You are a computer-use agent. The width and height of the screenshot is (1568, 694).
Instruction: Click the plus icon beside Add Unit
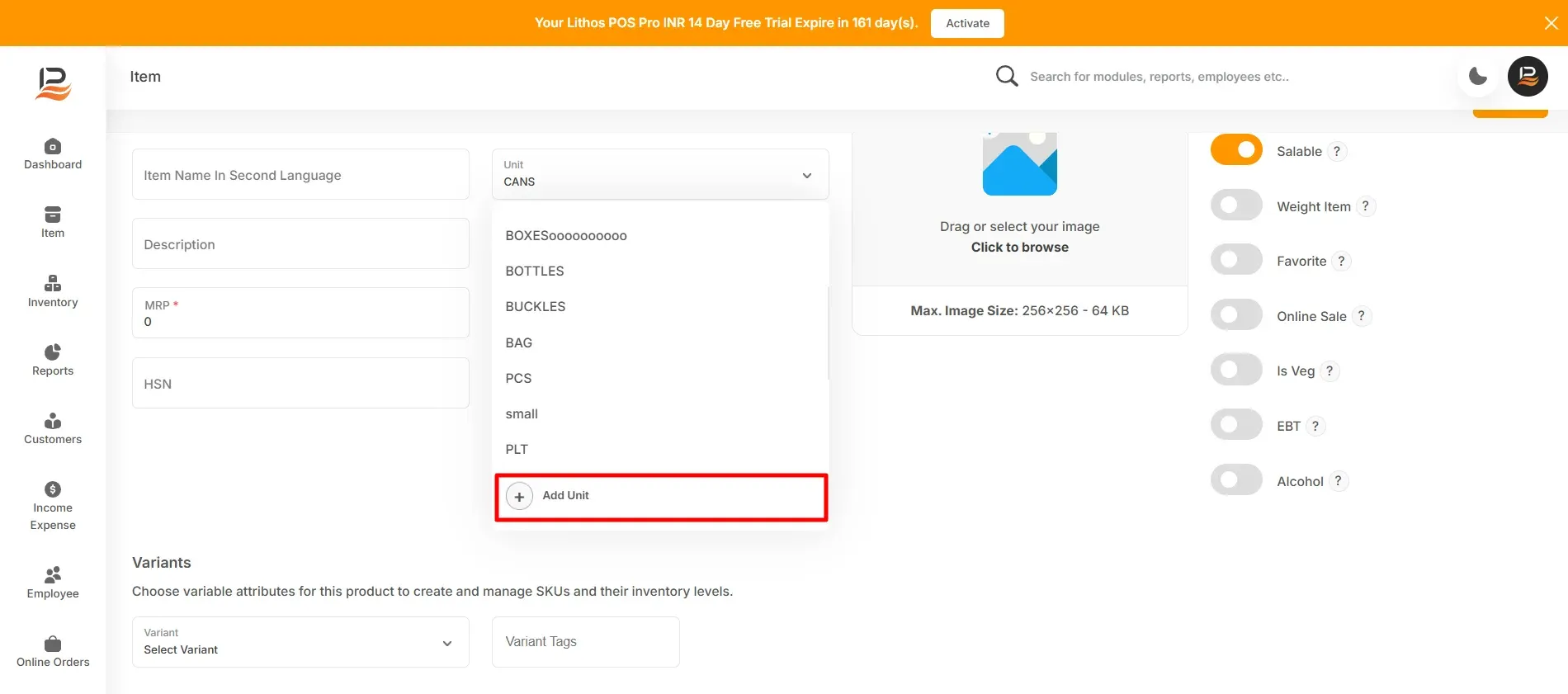click(x=519, y=497)
